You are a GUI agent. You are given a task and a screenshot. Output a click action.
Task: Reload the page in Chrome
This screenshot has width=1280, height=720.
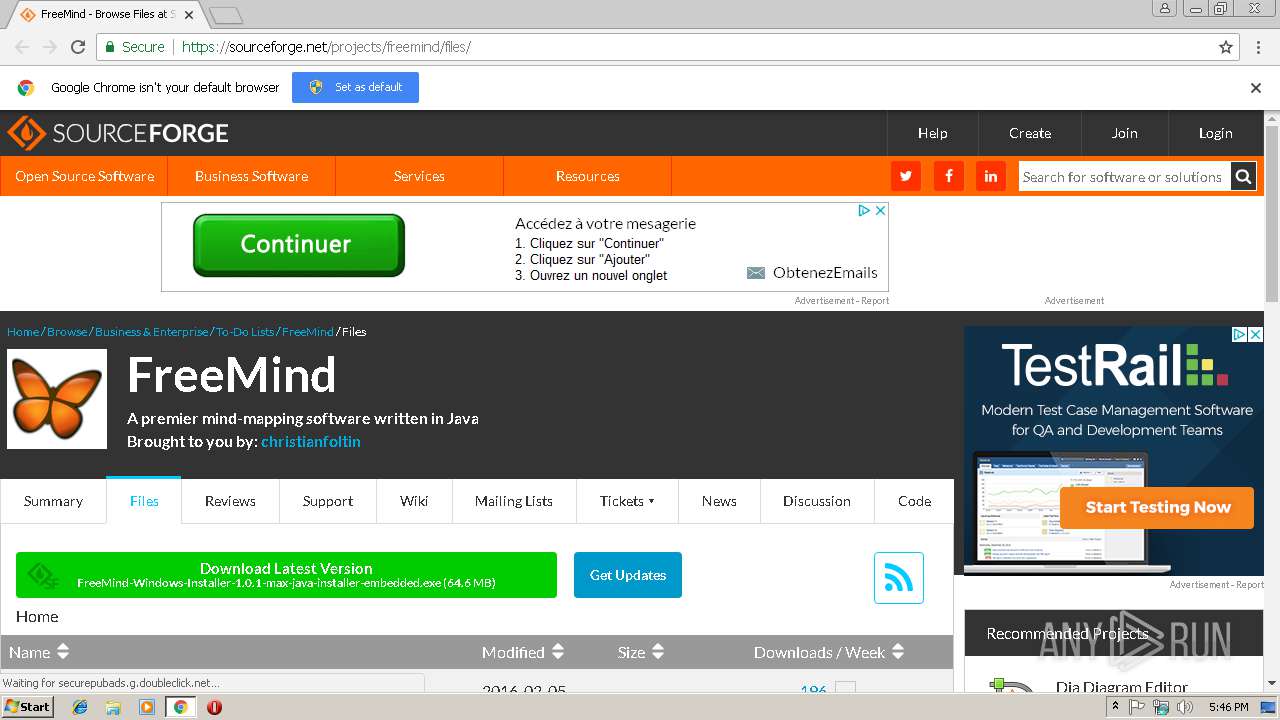[x=78, y=47]
